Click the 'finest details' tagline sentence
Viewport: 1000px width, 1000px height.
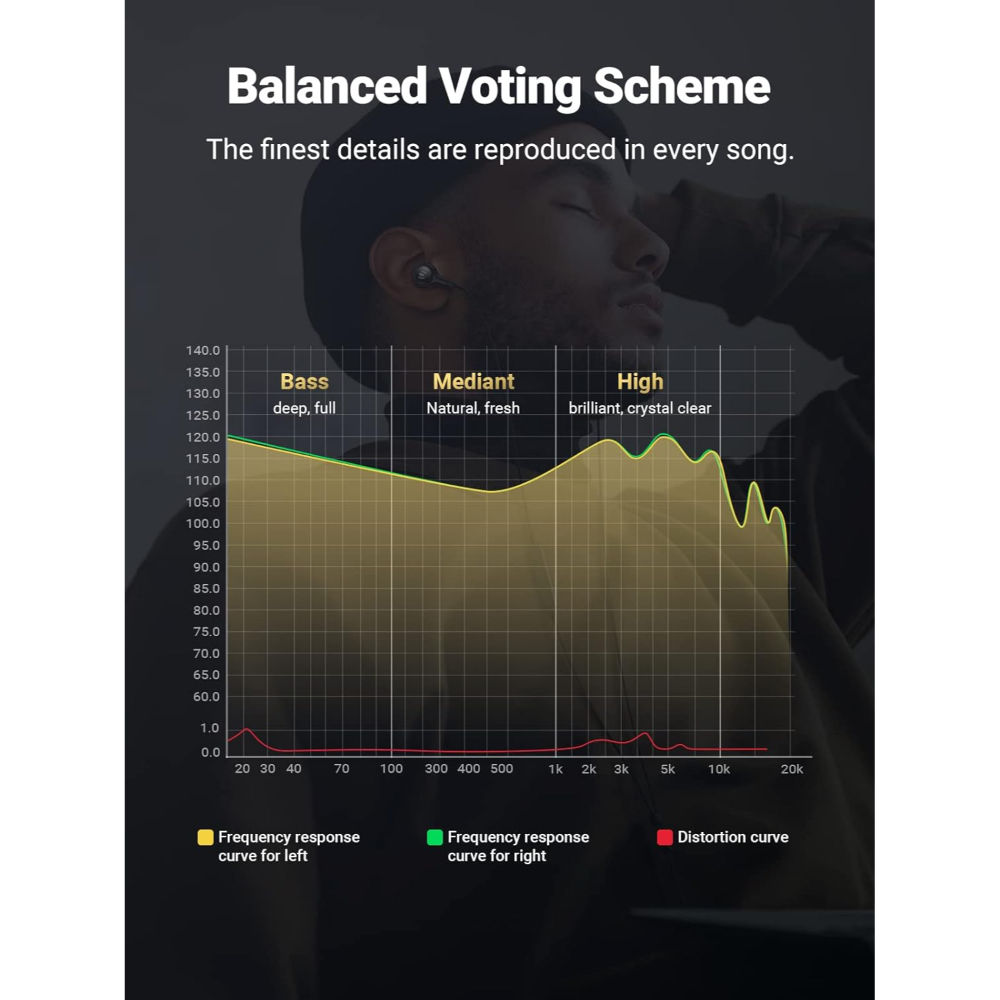500,150
